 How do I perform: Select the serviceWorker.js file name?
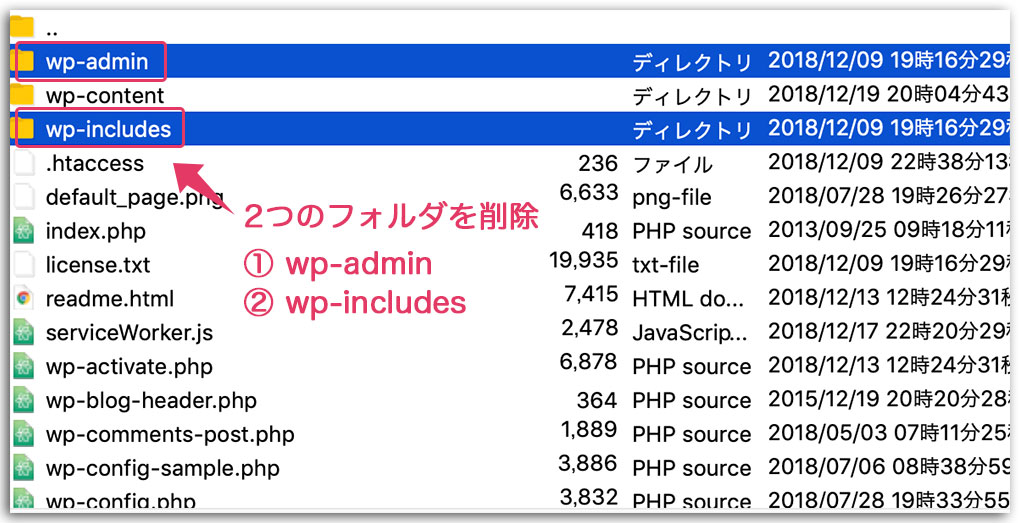coord(129,332)
